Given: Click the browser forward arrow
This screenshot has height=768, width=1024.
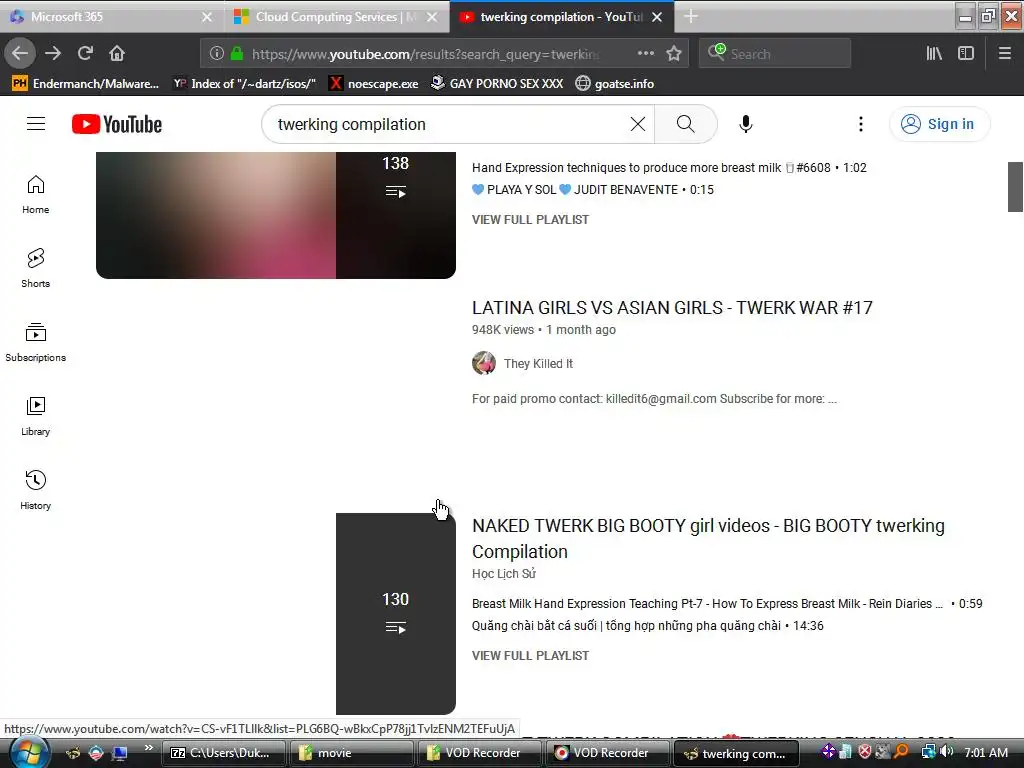Looking at the screenshot, I should pyautogui.click(x=53, y=54).
